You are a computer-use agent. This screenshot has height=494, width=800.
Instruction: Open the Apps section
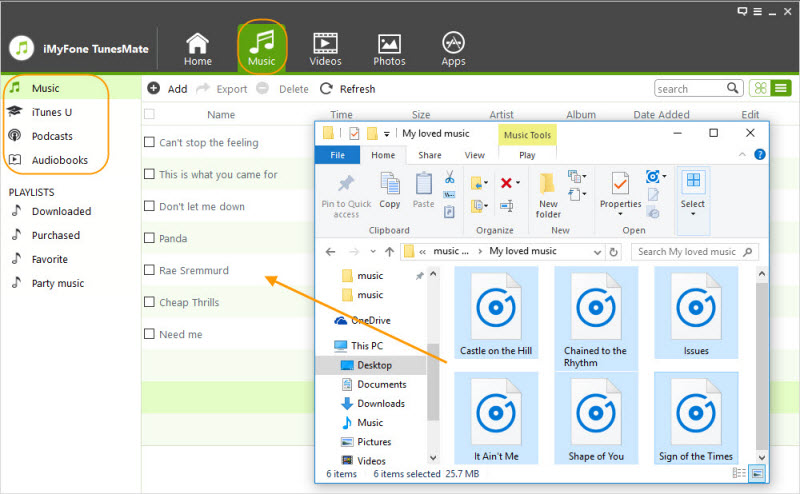453,50
